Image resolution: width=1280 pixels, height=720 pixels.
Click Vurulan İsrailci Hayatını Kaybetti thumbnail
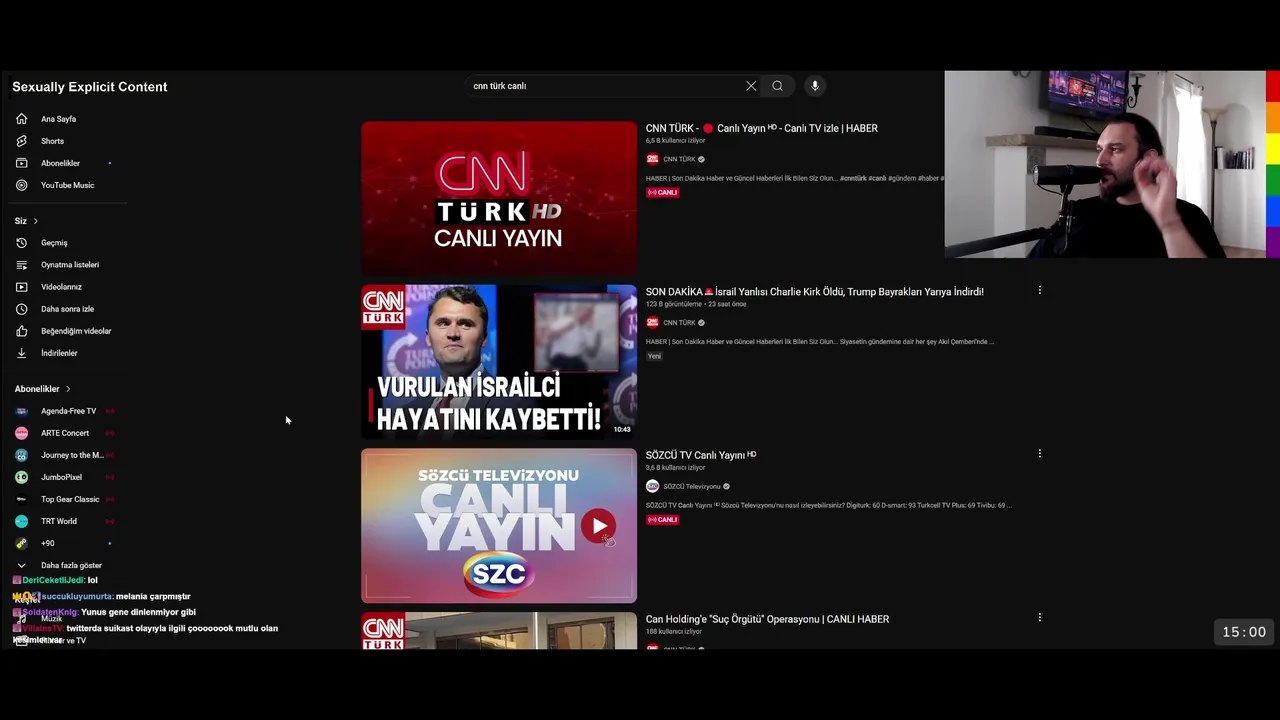(499, 362)
